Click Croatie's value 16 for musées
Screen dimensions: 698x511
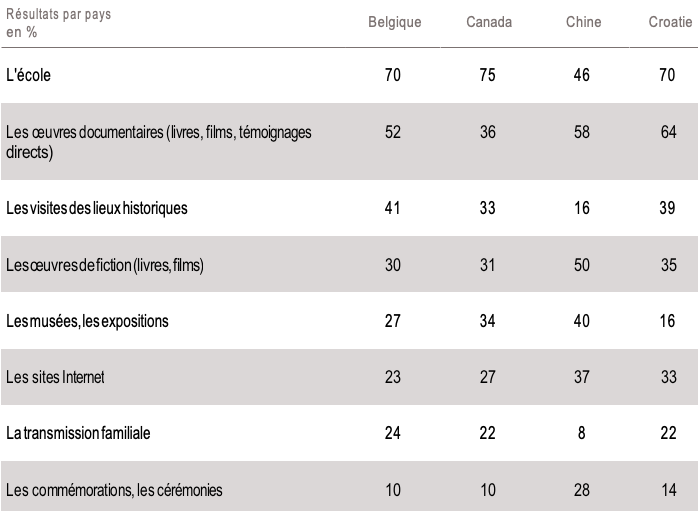pos(669,321)
